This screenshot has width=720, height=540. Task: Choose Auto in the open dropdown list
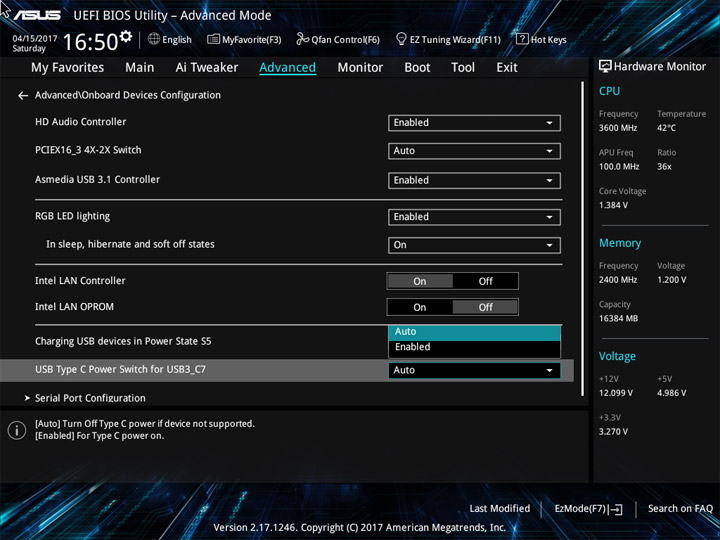[474, 332]
